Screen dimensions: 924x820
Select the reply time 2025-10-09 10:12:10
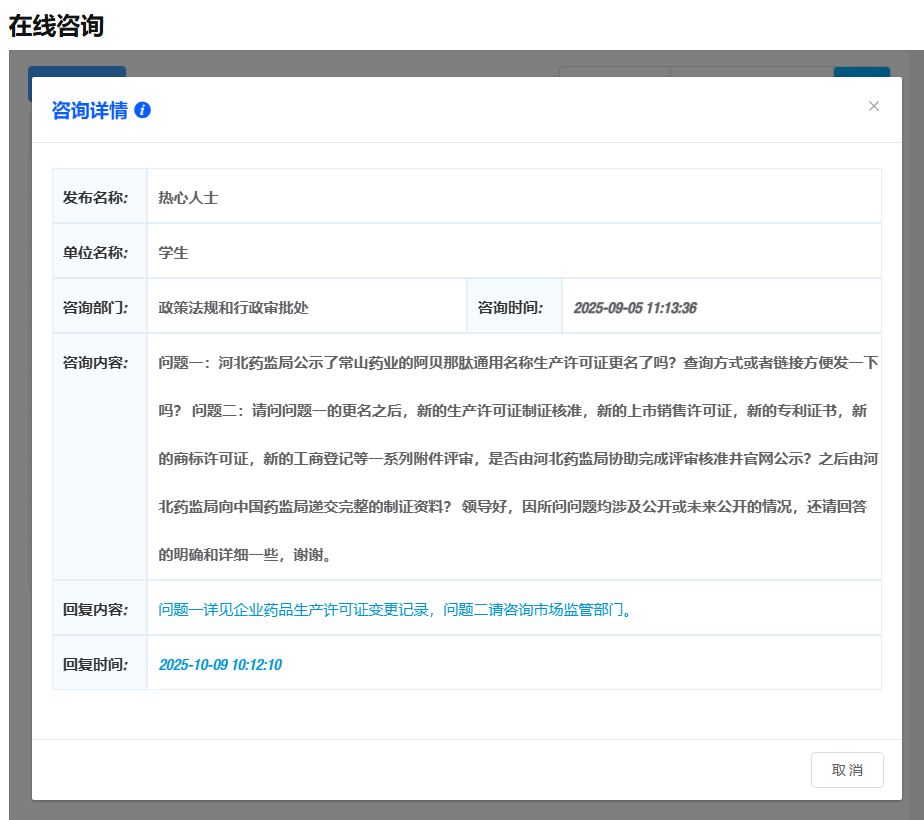tap(220, 664)
